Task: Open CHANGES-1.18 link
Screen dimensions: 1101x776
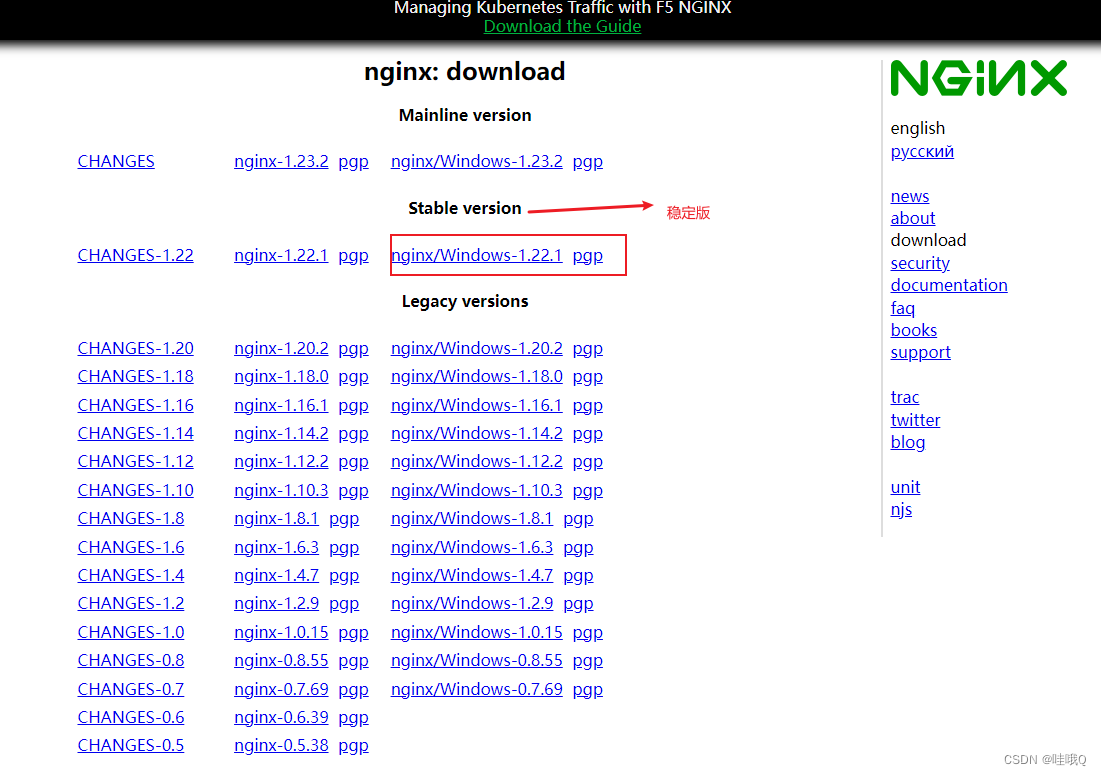Action: 136,376
